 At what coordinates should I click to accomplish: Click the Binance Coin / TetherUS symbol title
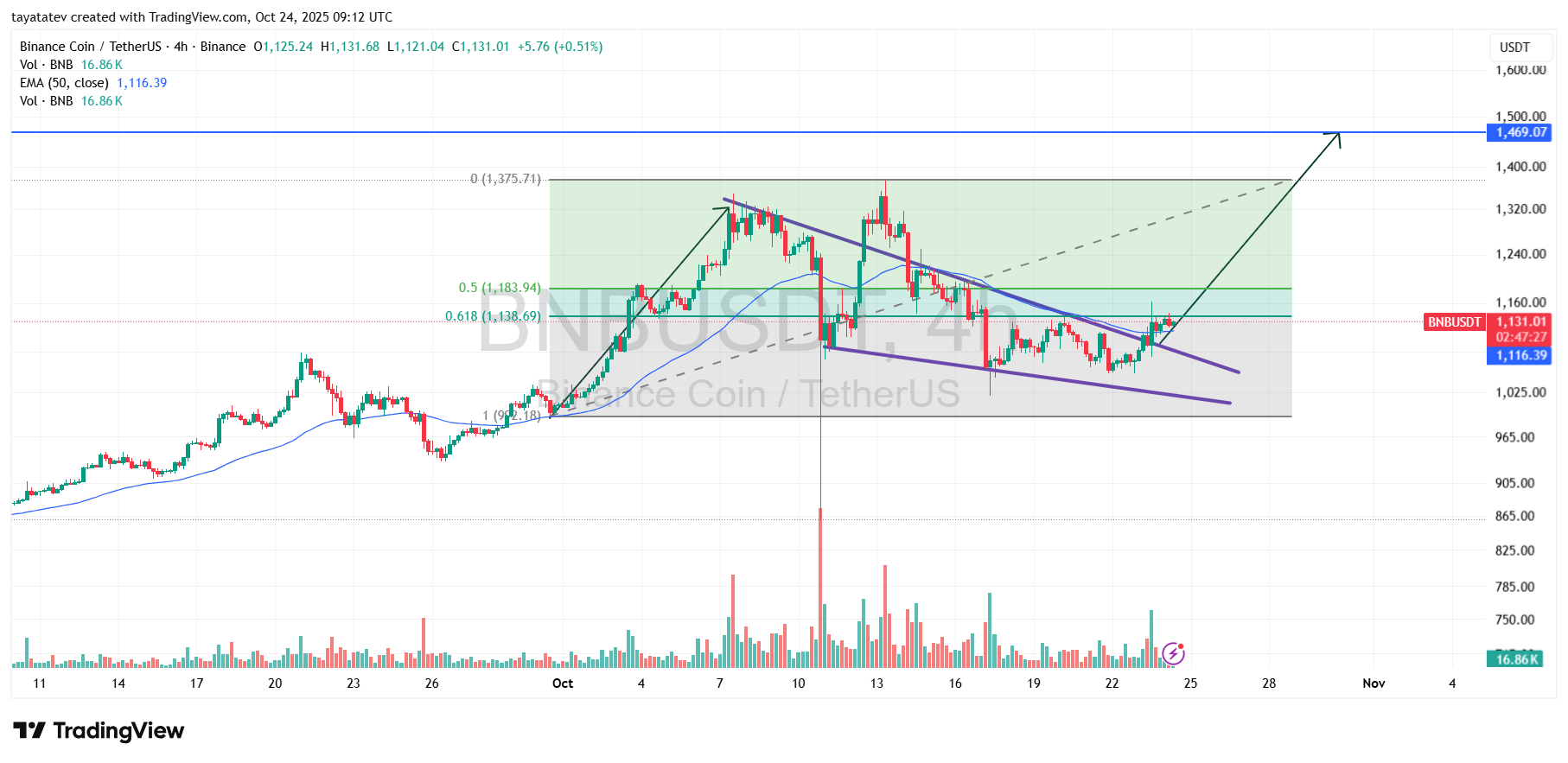pos(91,47)
